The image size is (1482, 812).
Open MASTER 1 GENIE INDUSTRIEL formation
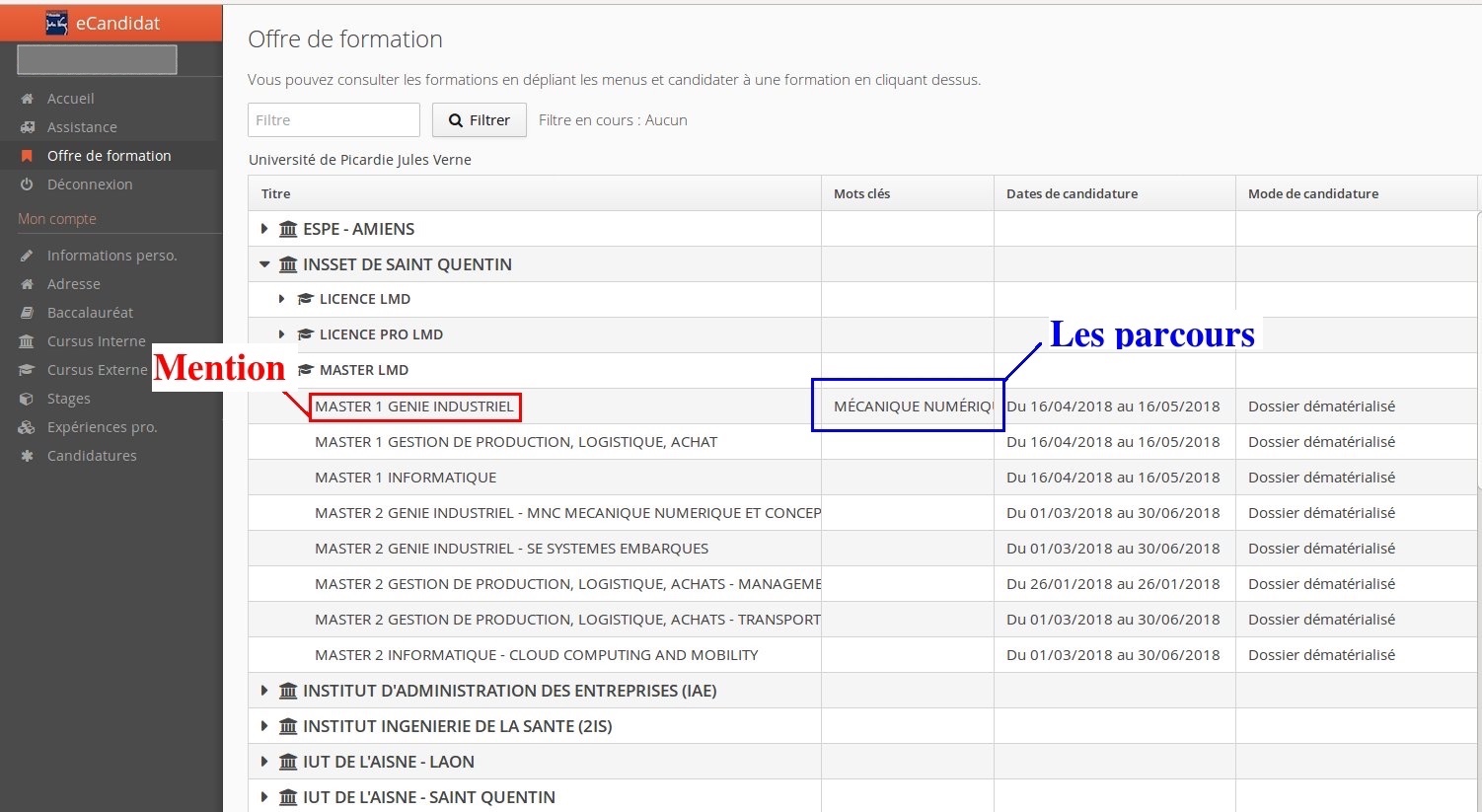pos(414,406)
